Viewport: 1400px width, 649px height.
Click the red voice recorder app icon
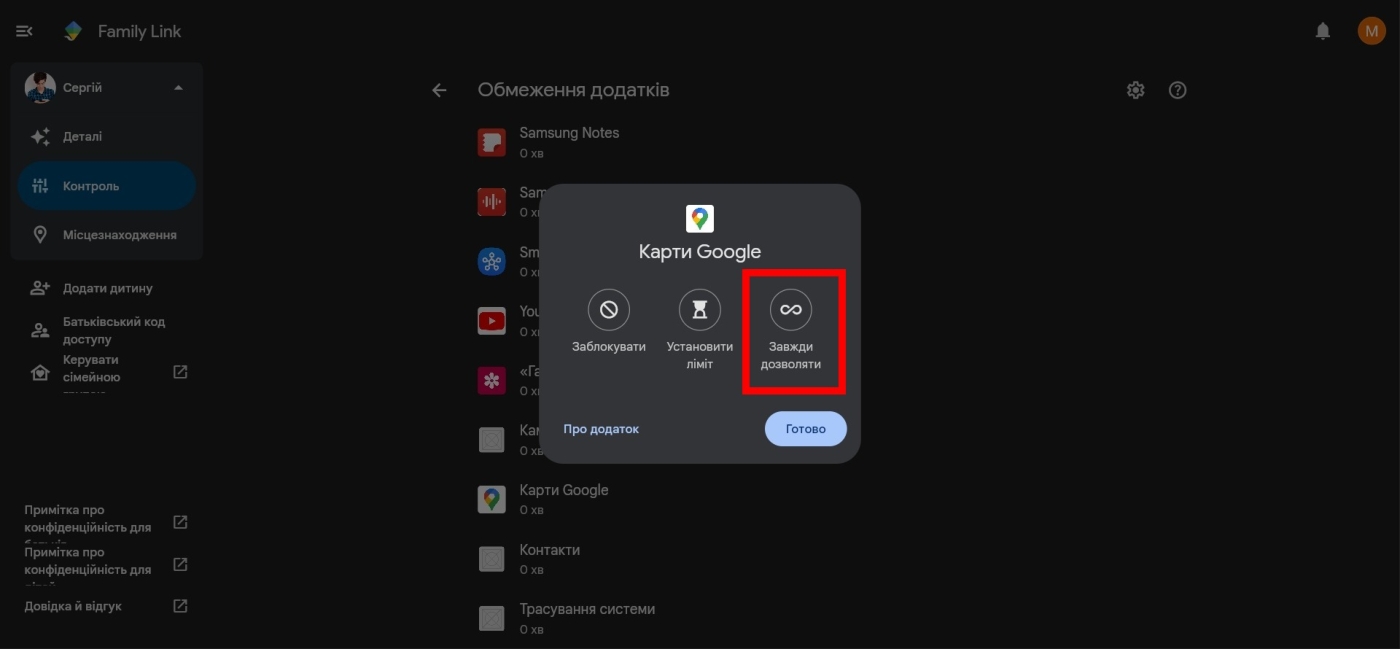click(x=491, y=202)
